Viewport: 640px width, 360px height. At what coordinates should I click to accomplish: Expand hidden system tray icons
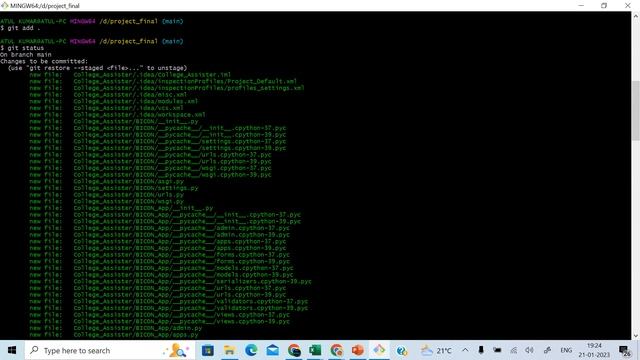click(465, 350)
